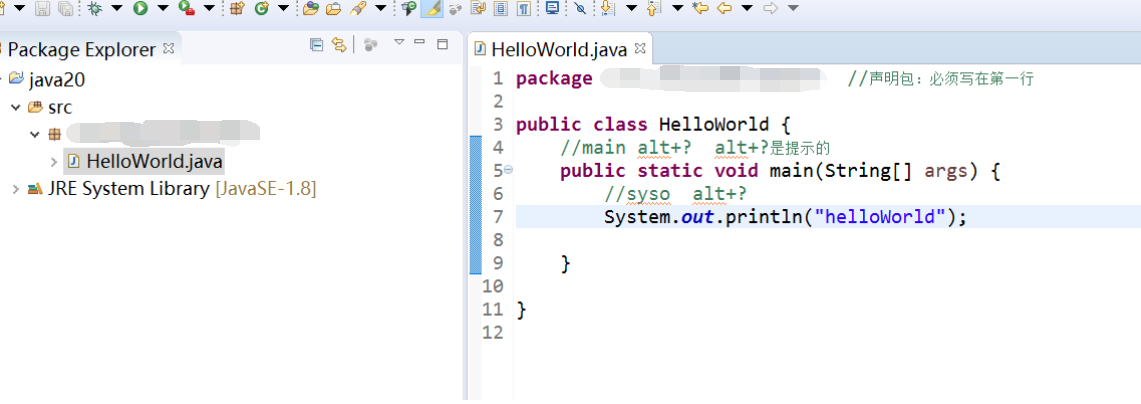Viewport: 1141px width, 404px height.
Task: Click the monitor-shaped toolbar icon
Action: (x=552, y=9)
